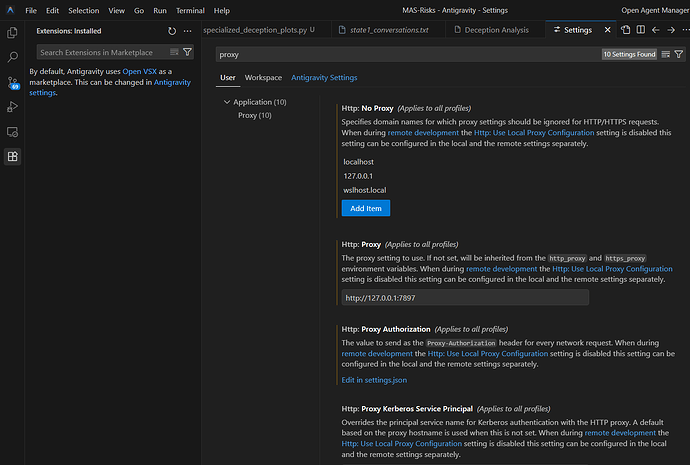This screenshot has height=465, width=690.
Task: Open editor more actions ellipsis
Action: coord(685,30)
